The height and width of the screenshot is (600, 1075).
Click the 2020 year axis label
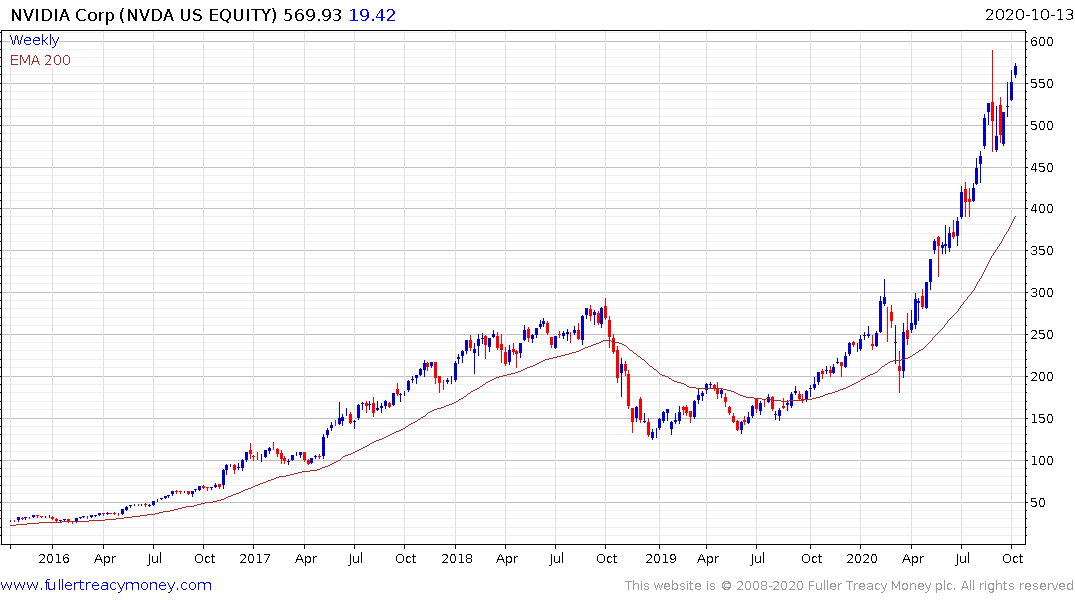pos(862,558)
